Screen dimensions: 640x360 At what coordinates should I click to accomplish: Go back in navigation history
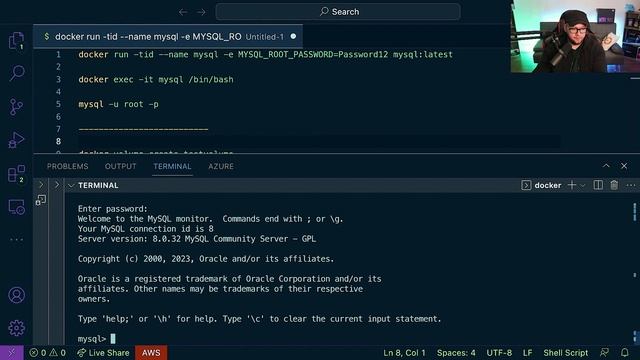183,12
